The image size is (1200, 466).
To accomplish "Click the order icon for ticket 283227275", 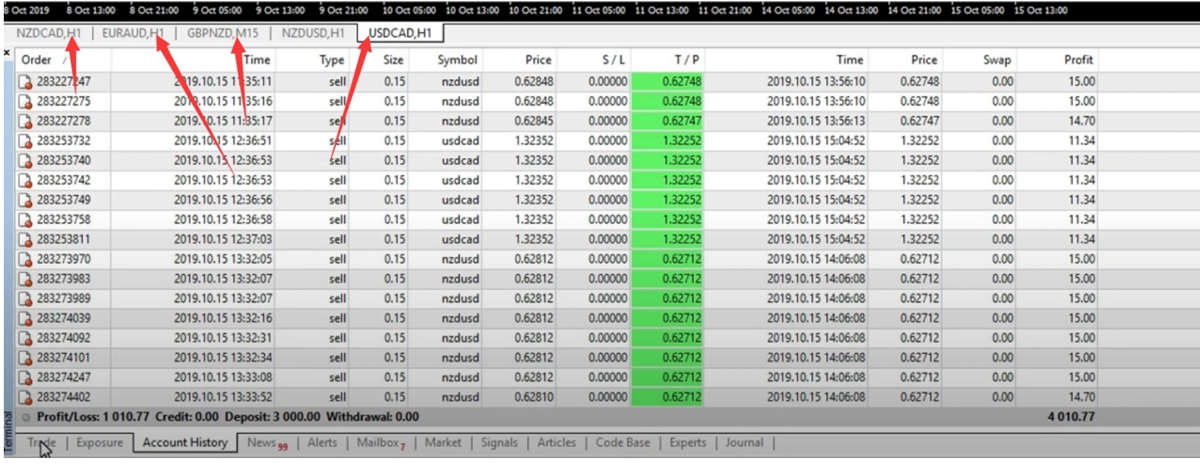I will (26, 101).
